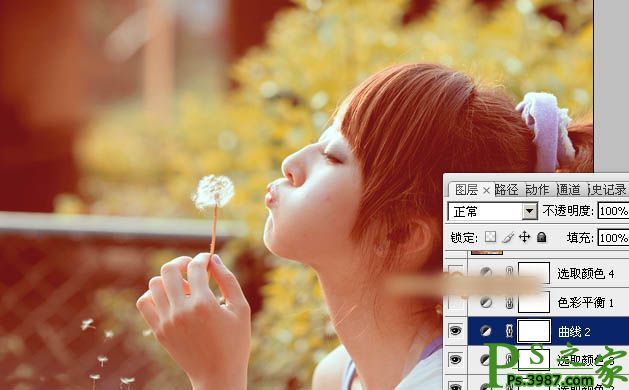Toggle lock image pixels brush icon
Image resolution: width=629 pixels, height=390 pixels.
(x=508, y=237)
